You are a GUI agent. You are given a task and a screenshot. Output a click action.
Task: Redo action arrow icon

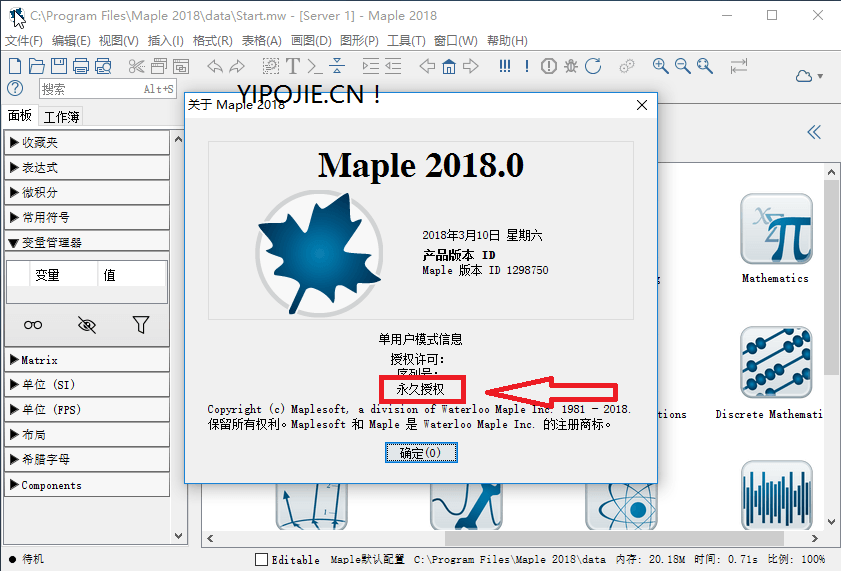pyautogui.click(x=237, y=66)
